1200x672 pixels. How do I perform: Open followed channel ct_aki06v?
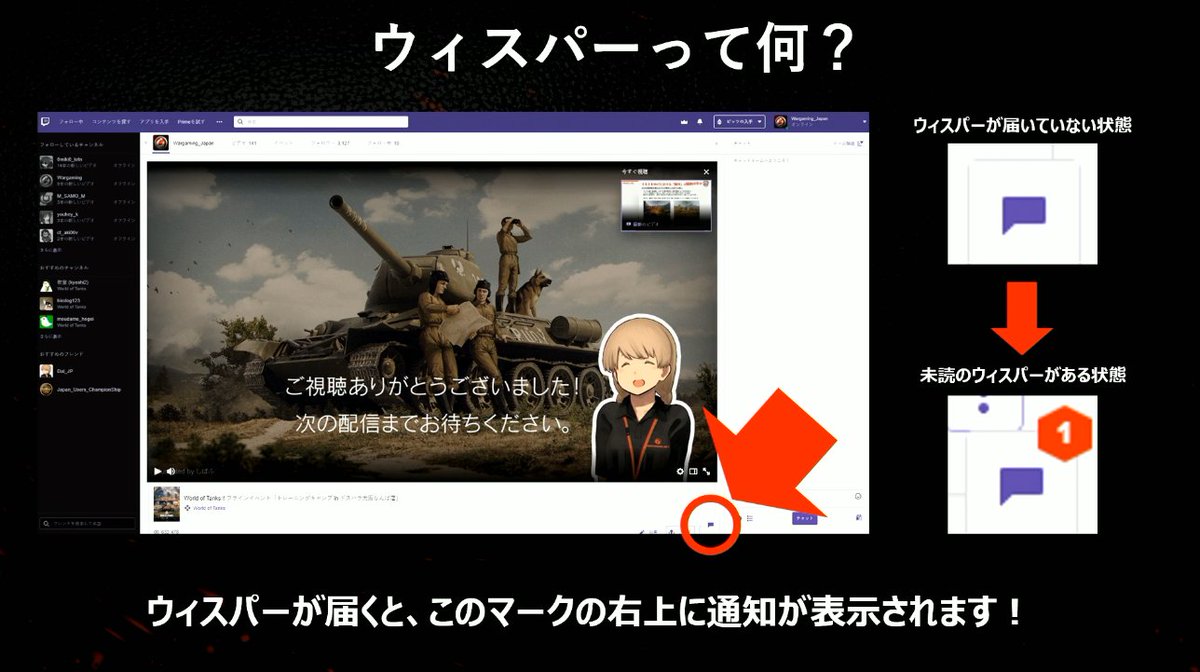88,236
